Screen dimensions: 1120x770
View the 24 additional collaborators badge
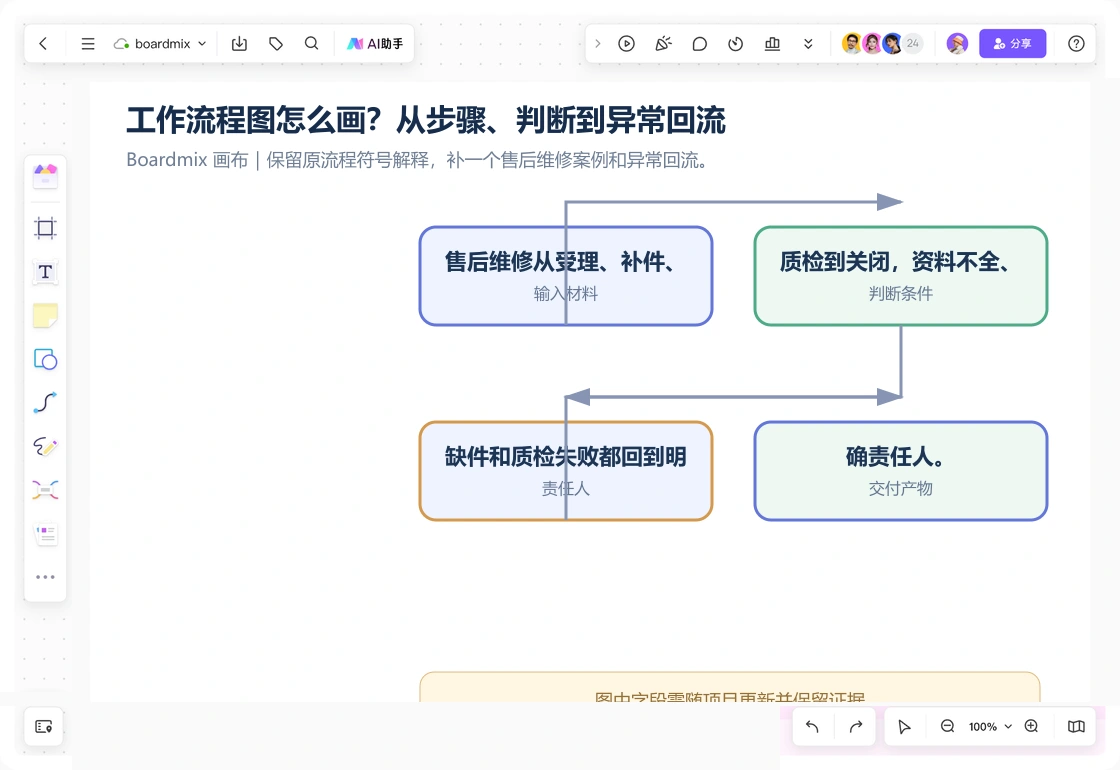(913, 44)
